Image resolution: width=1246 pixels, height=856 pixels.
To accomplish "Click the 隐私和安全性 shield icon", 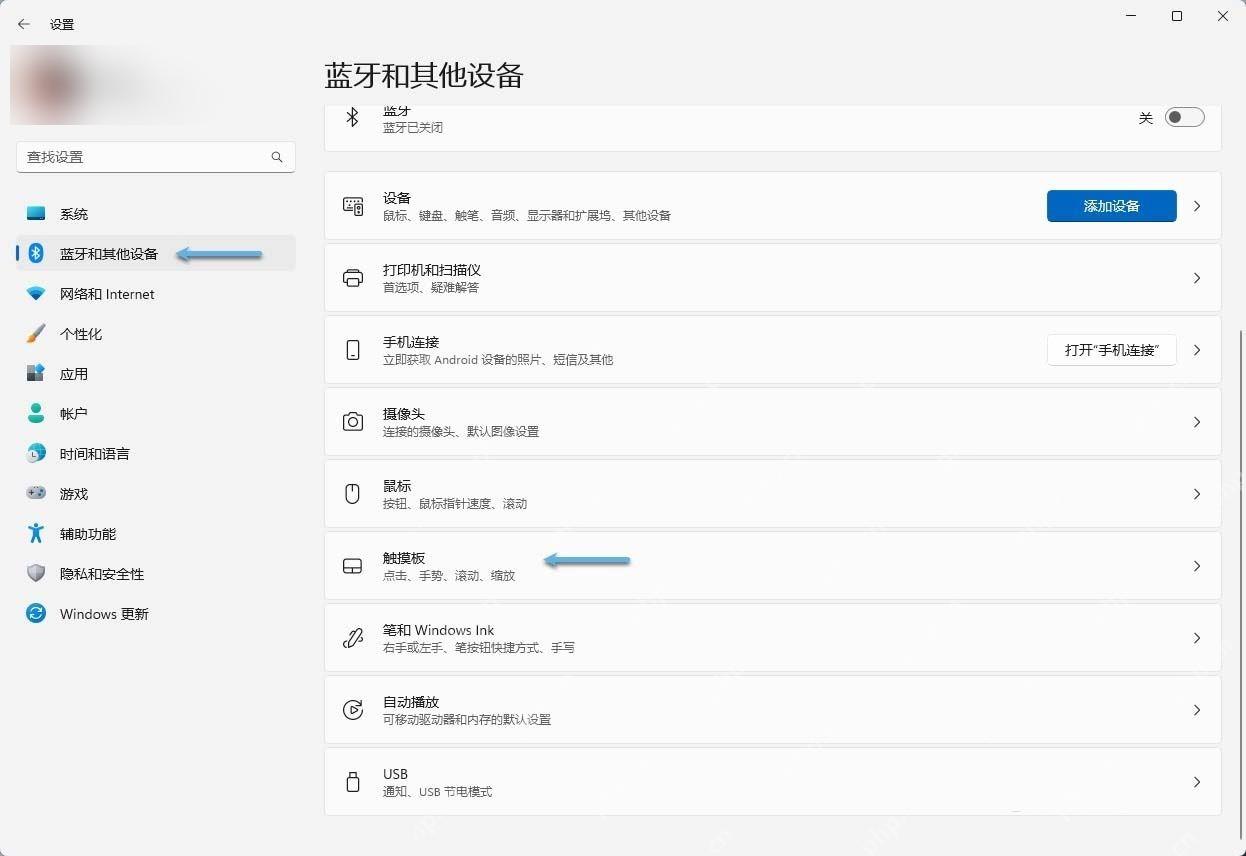I will [x=36, y=574].
